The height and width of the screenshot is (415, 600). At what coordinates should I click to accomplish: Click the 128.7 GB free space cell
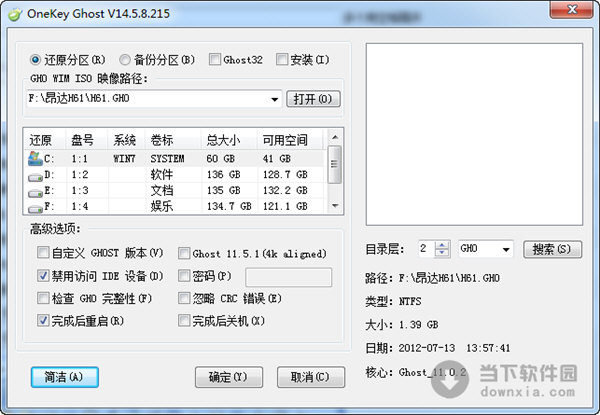(285, 175)
